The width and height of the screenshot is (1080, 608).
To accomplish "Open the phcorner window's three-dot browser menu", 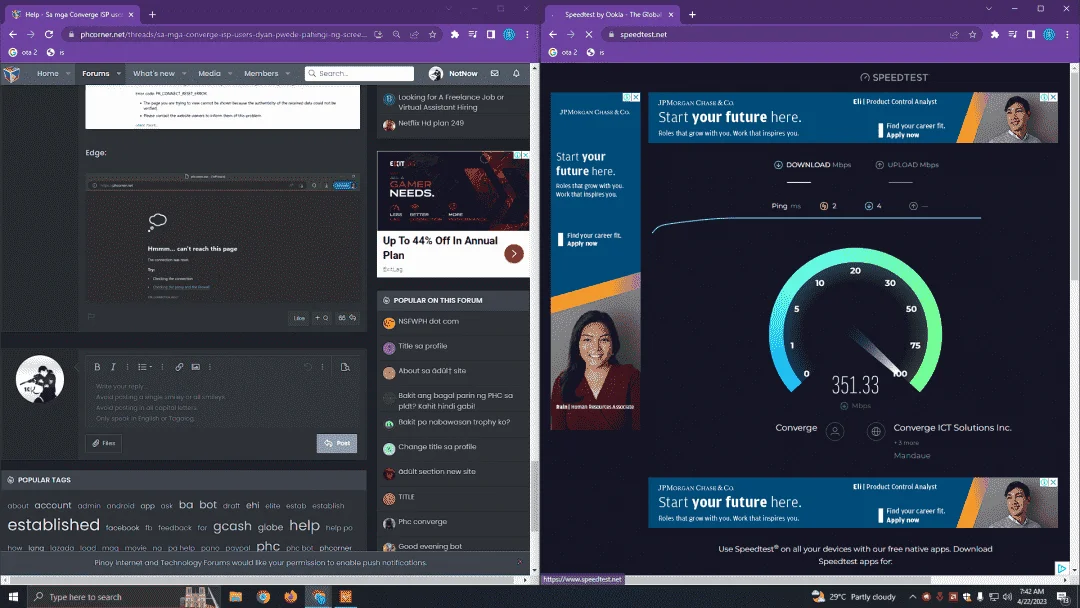I will click(527, 34).
